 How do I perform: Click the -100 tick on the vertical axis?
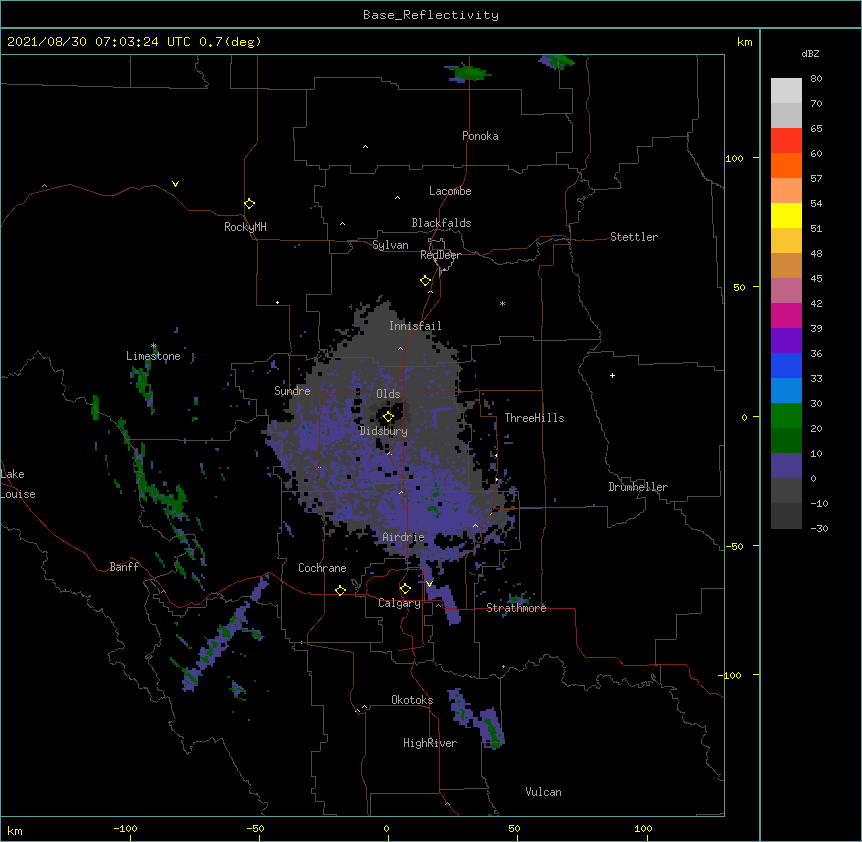pyautogui.click(x=732, y=675)
